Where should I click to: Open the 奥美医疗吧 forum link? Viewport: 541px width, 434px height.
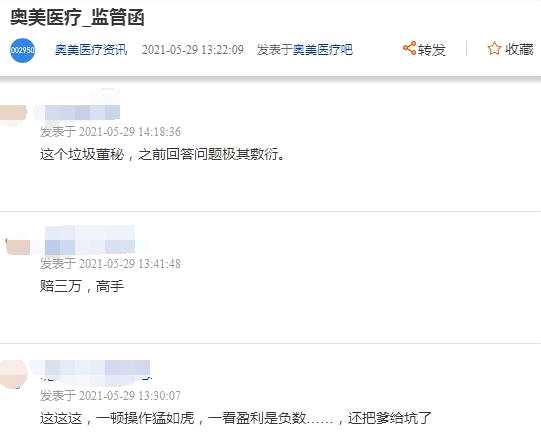click(323, 50)
